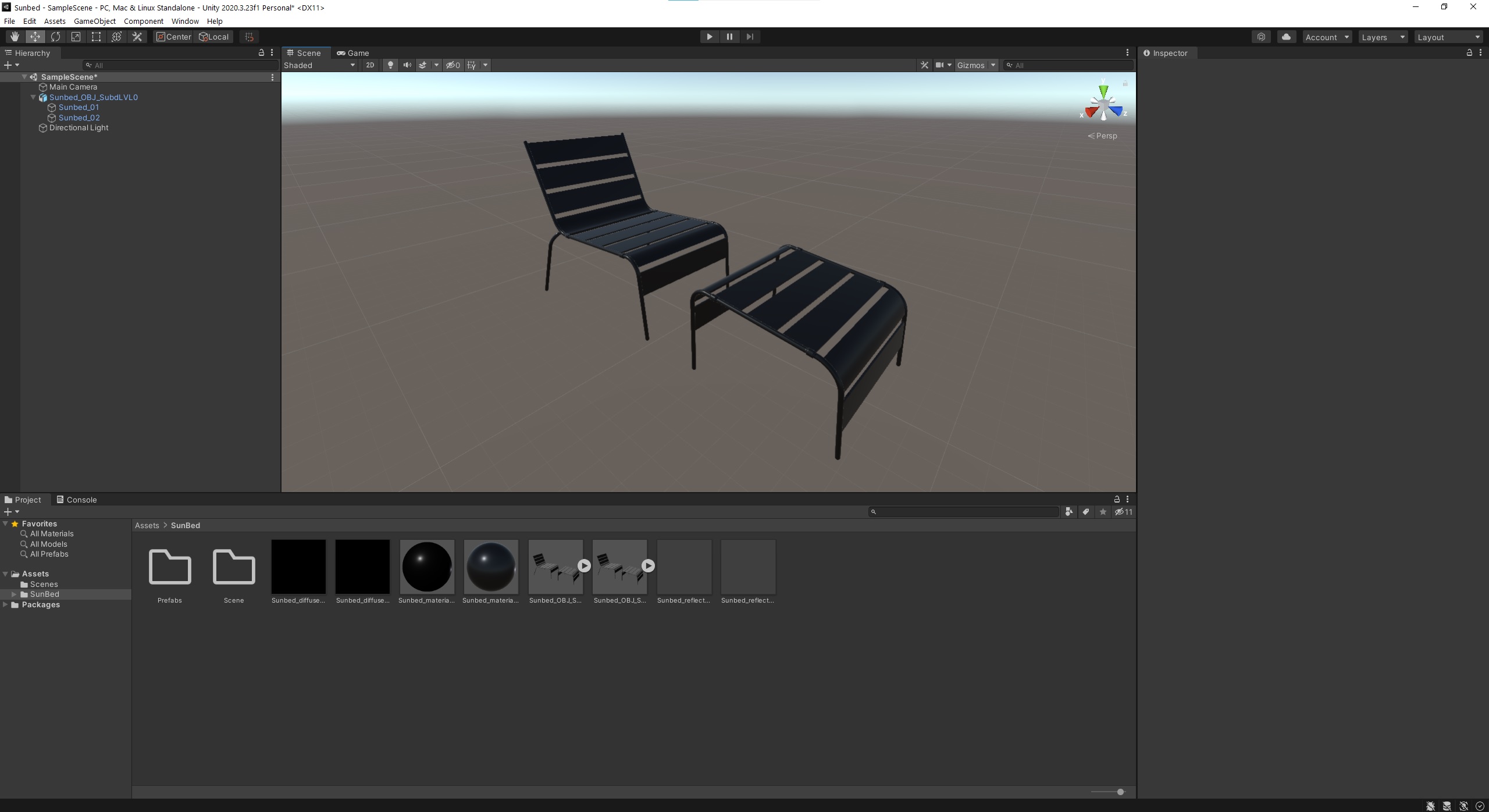Select the Rect Transform tool
Image resolution: width=1489 pixels, height=812 pixels.
click(x=96, y=37)
